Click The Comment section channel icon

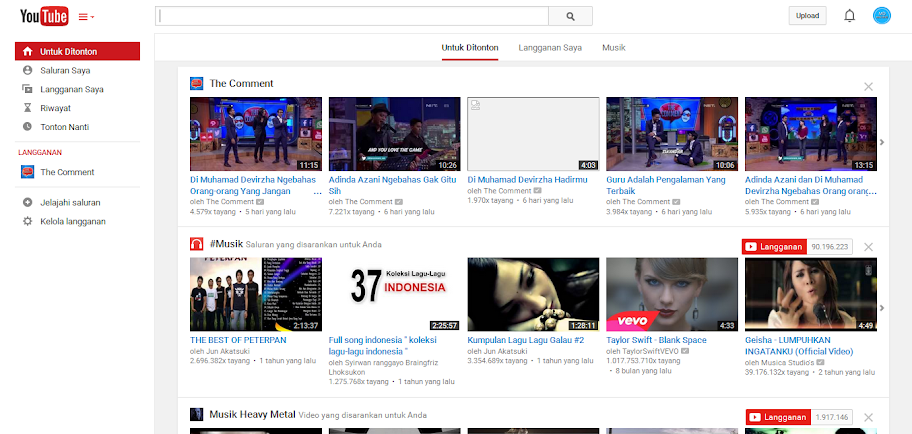click(x=197, y=83)
